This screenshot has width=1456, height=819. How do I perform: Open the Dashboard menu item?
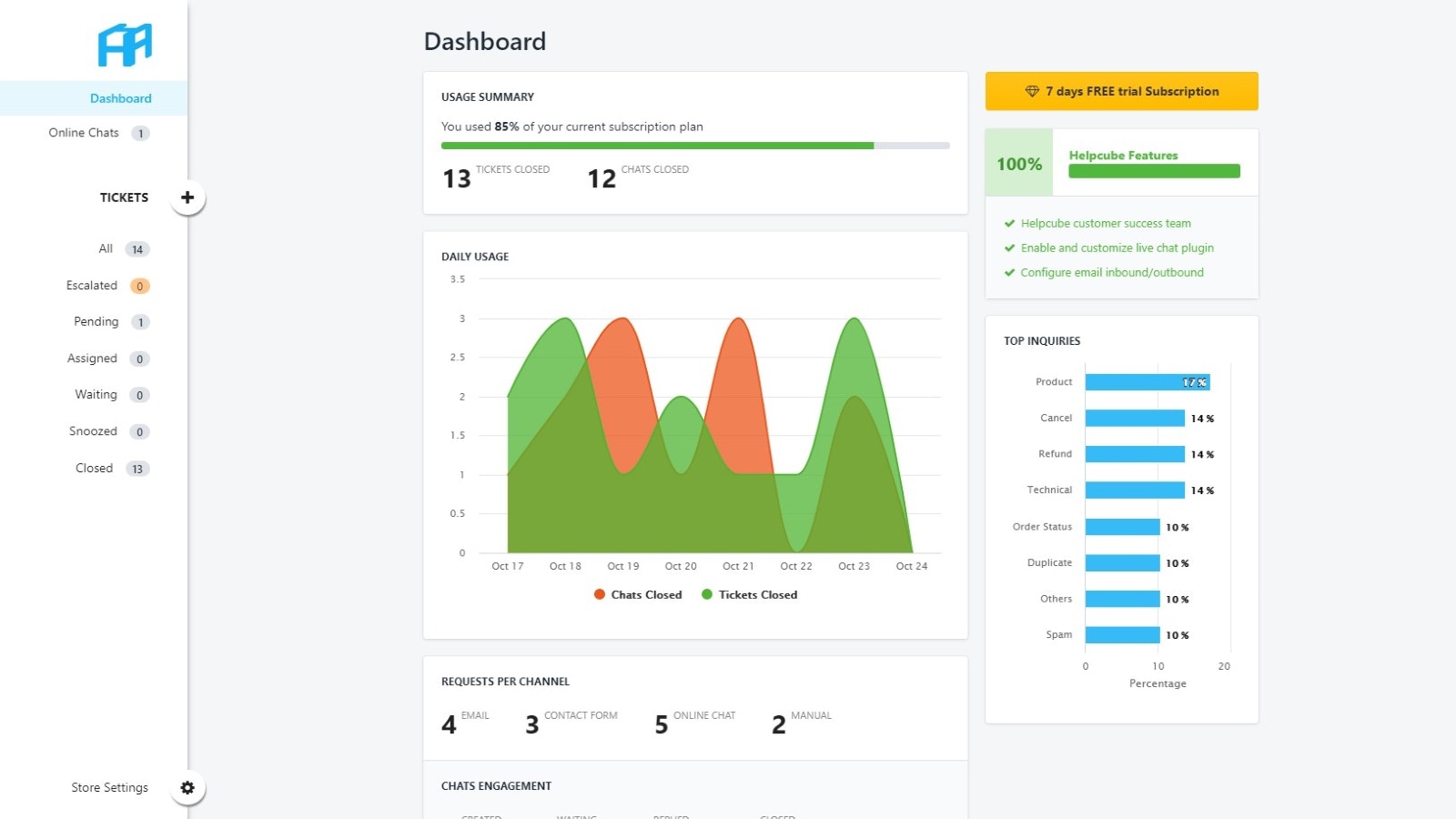click(x=94, y=98)
